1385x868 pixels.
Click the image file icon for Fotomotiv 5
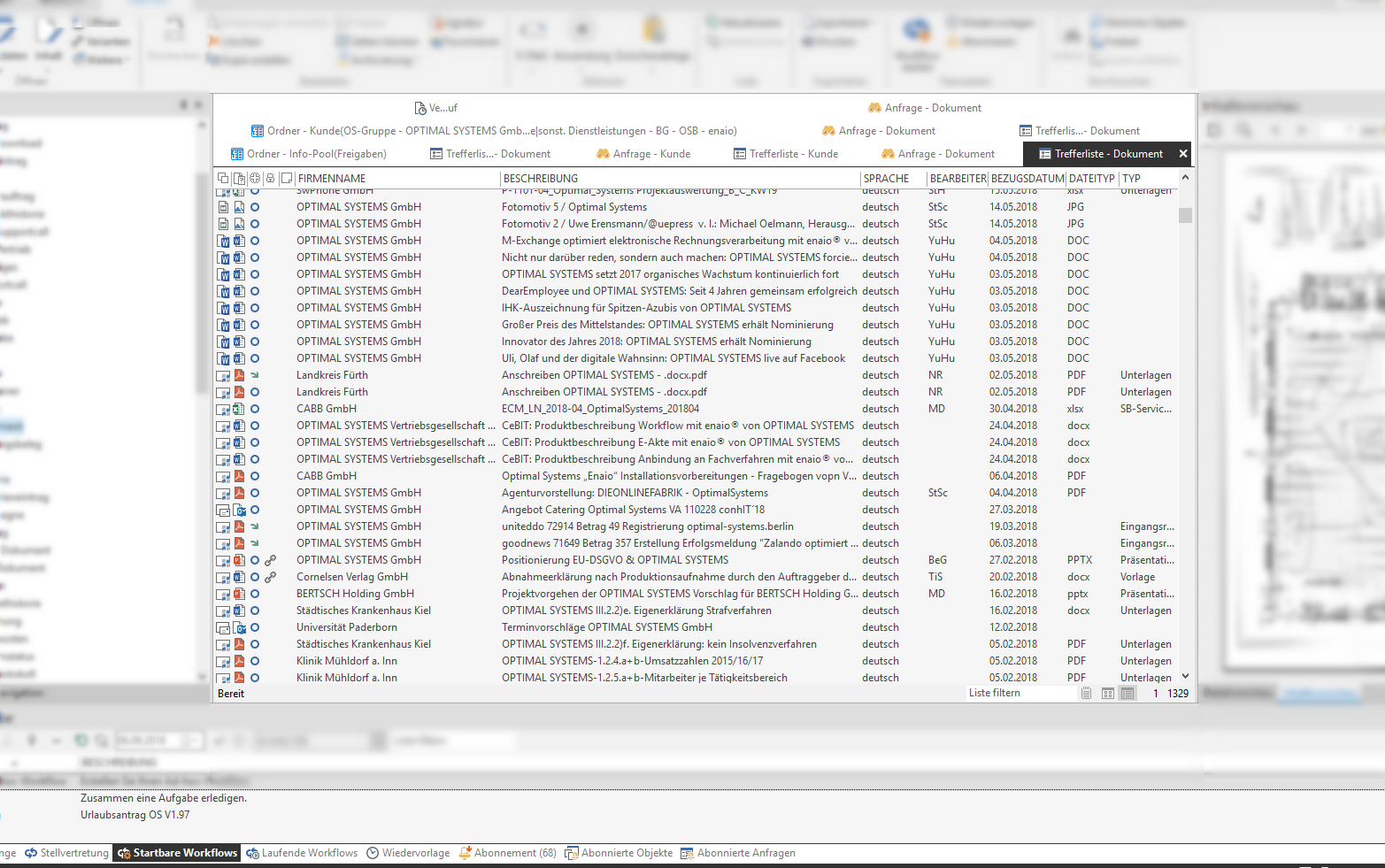pyautogui.click(x=239, y=207)
